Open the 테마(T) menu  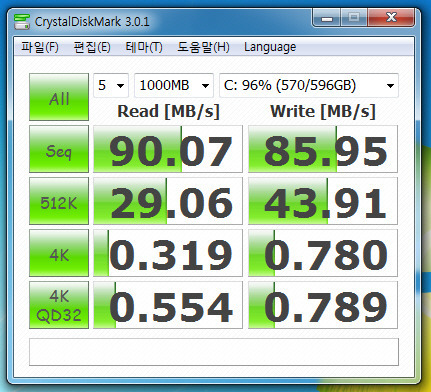pos(144,47)
